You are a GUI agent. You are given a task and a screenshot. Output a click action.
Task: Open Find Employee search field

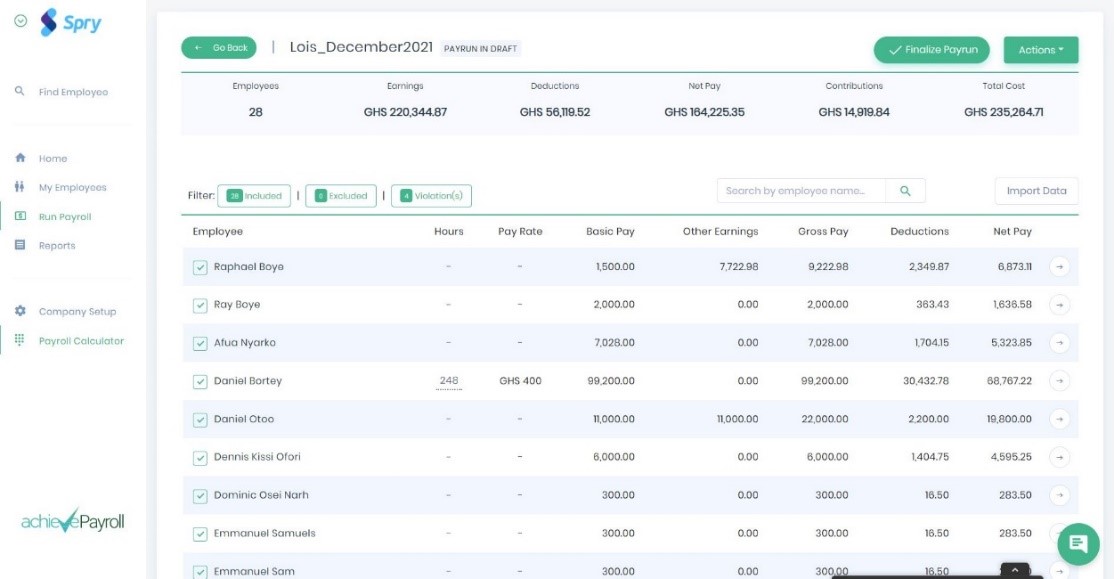point(73,92)
